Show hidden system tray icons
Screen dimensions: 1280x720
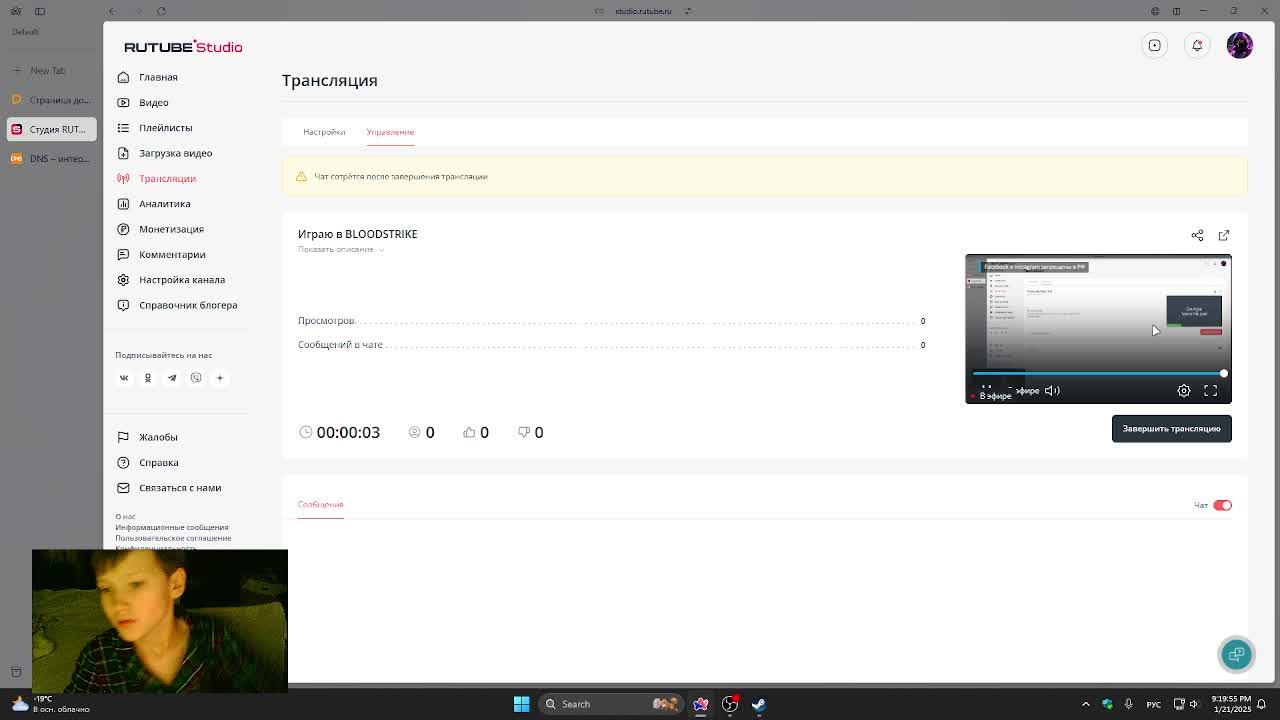click(1086, 704)
